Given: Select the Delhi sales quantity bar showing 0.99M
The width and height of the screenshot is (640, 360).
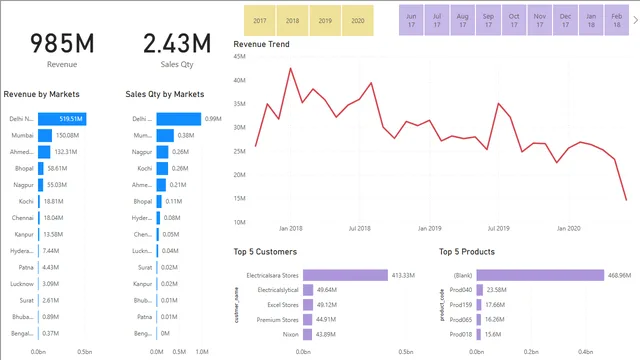Looking at the screenshot, I should (179, 119).
